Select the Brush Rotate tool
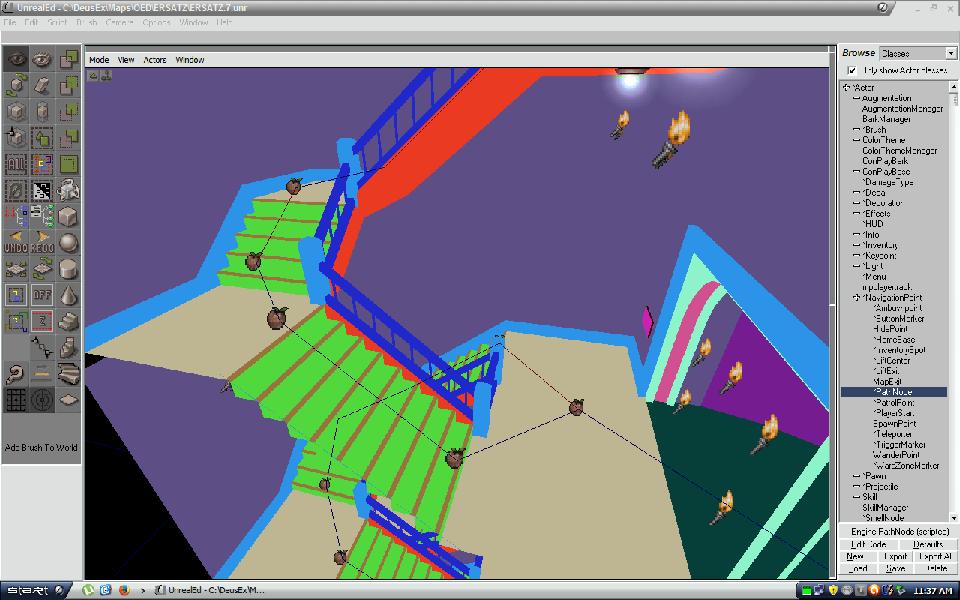Image resolution: width=960 pixels, height=600 pixels. [16, 85]
